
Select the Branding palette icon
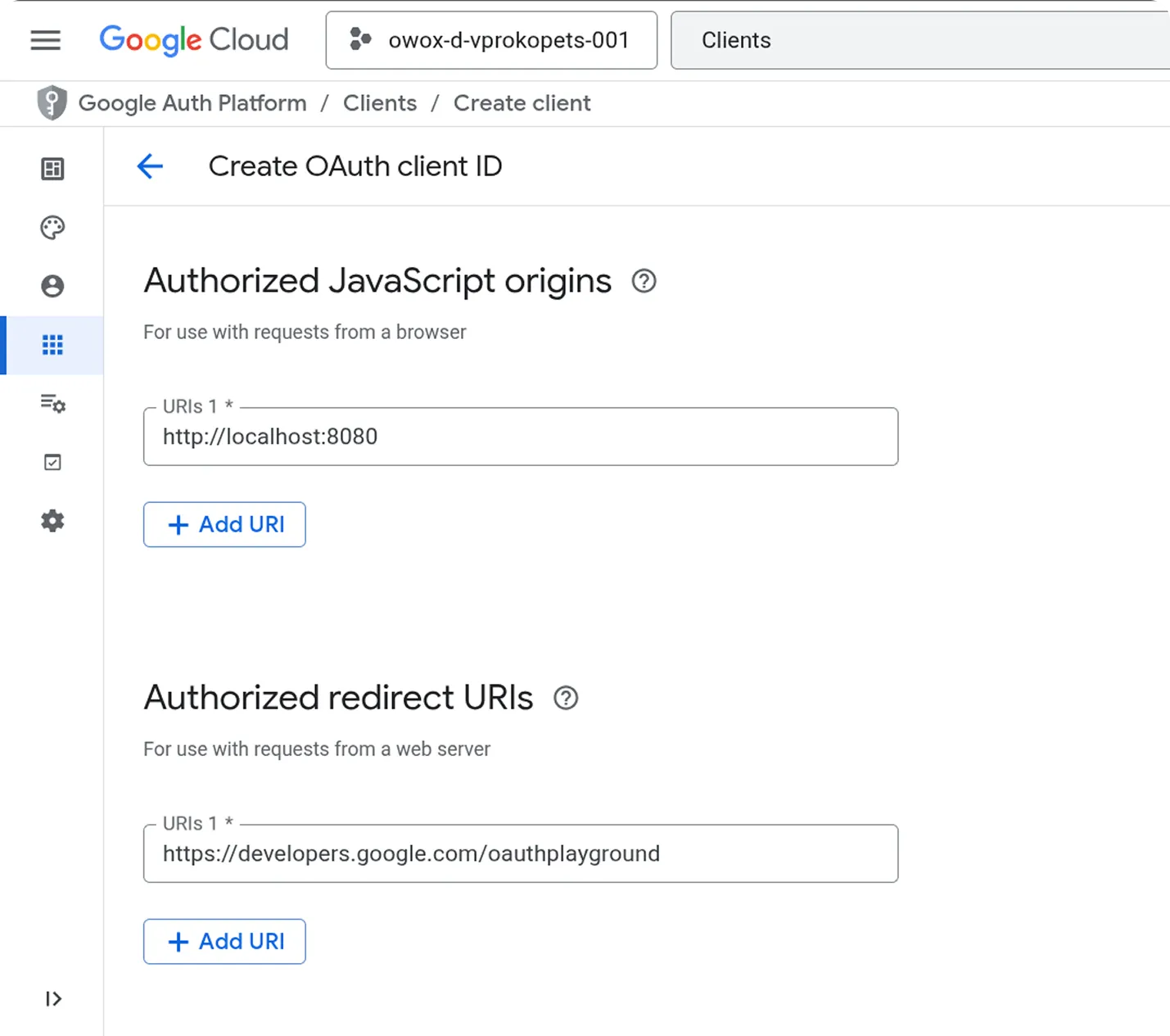52,228
